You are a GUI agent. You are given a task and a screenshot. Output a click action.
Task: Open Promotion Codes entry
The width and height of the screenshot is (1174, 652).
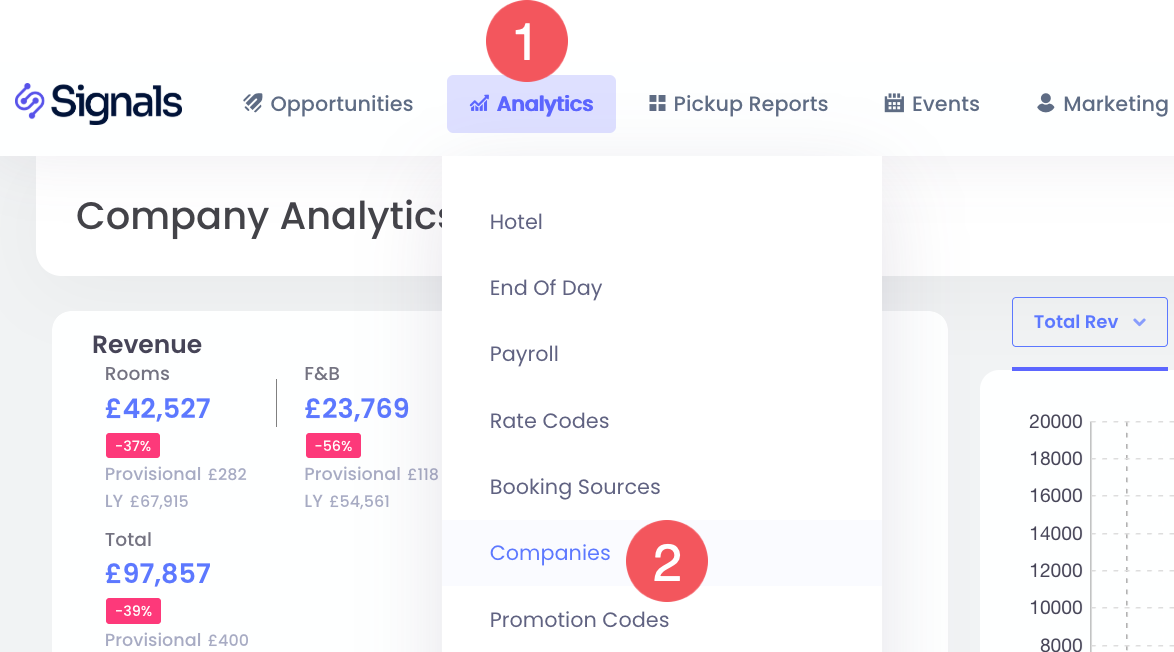pyautogui.click(x=579, y=620)
